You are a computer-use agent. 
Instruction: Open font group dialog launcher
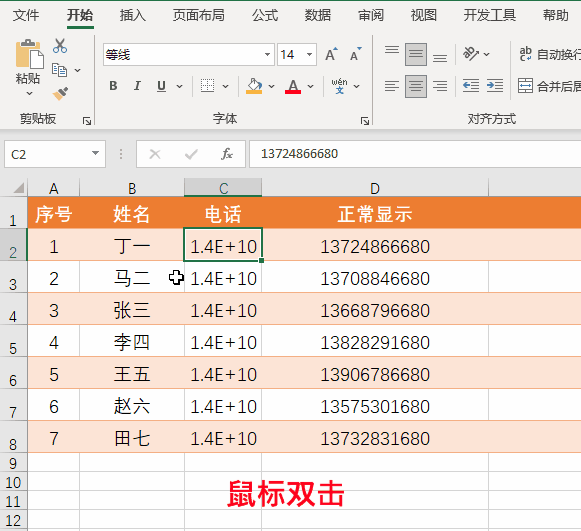coord(365,121)
